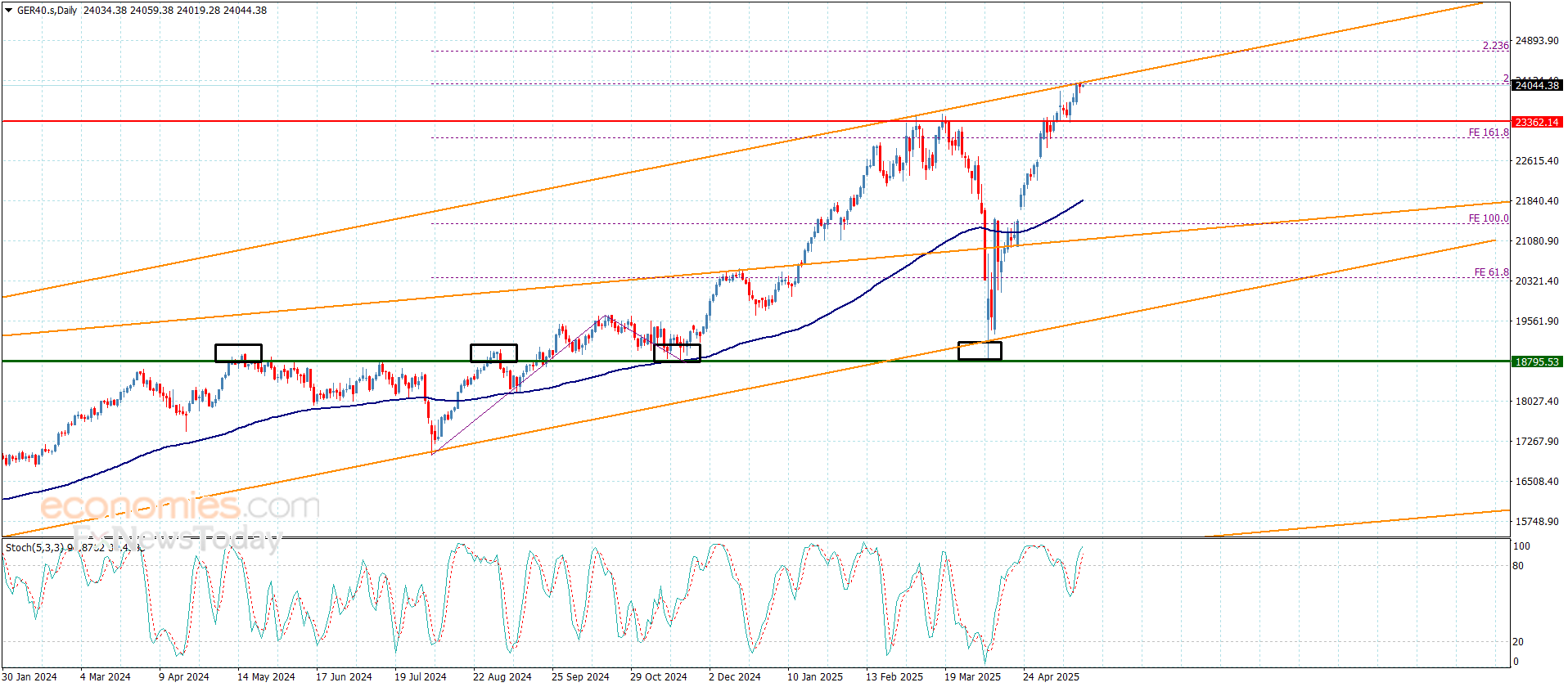
Task: Select the black rectangle near 29 Oct 2024
Action: (677, 352)
